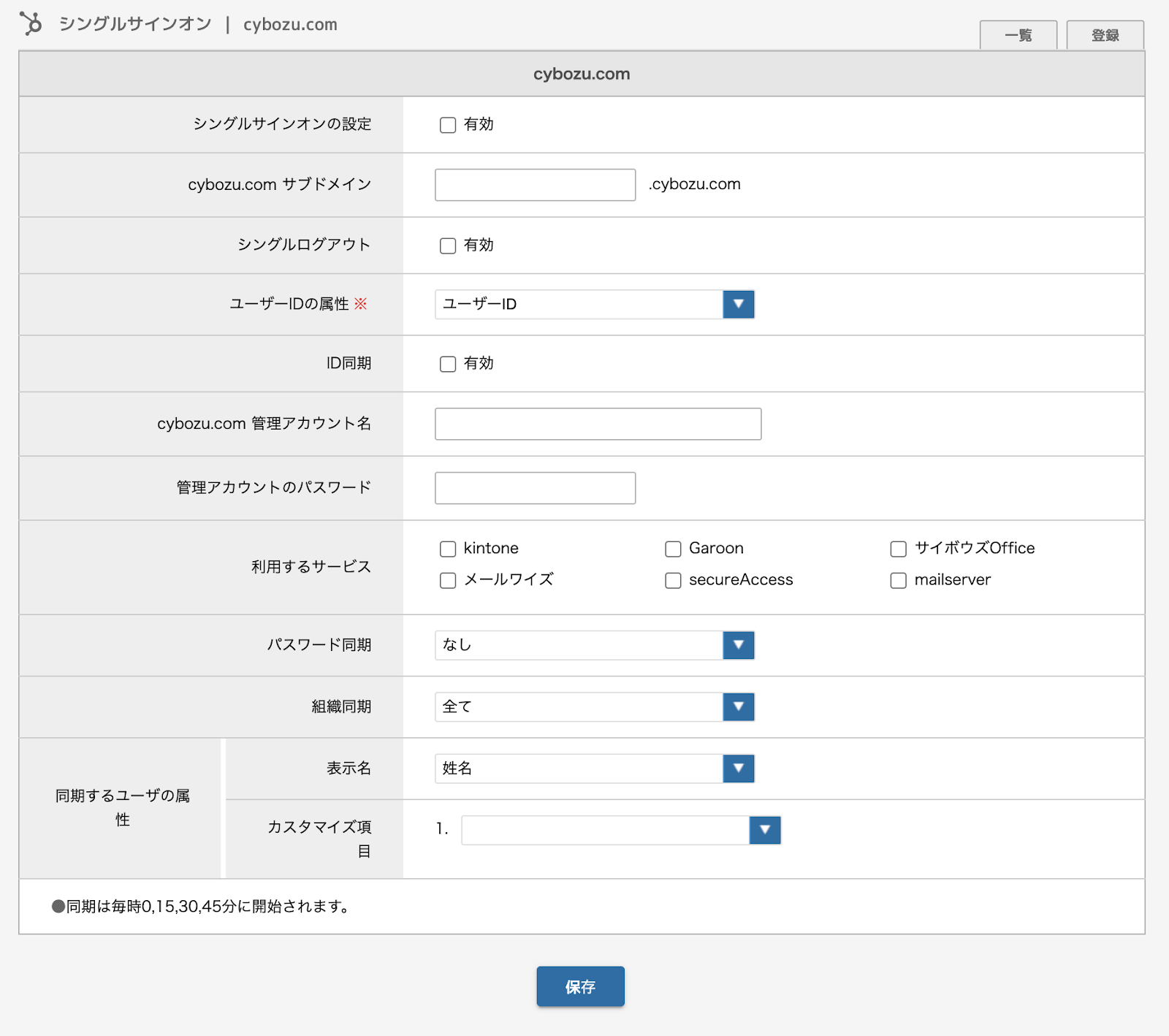1169x1036 pixels.
Task: Open the 表示名 dropdown showing 姓名
Action: [x=595, y=768]
